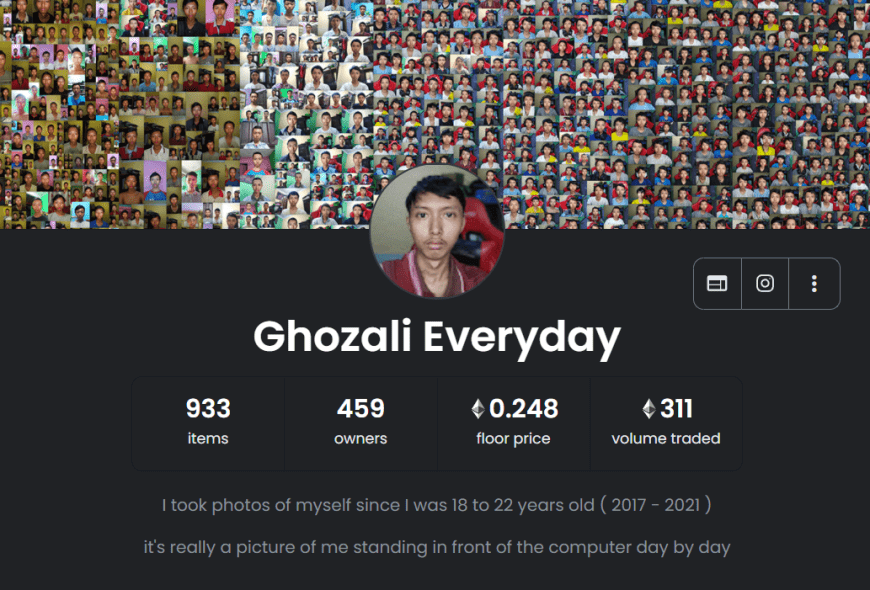Click the "floor price" label

pos(513,438)
